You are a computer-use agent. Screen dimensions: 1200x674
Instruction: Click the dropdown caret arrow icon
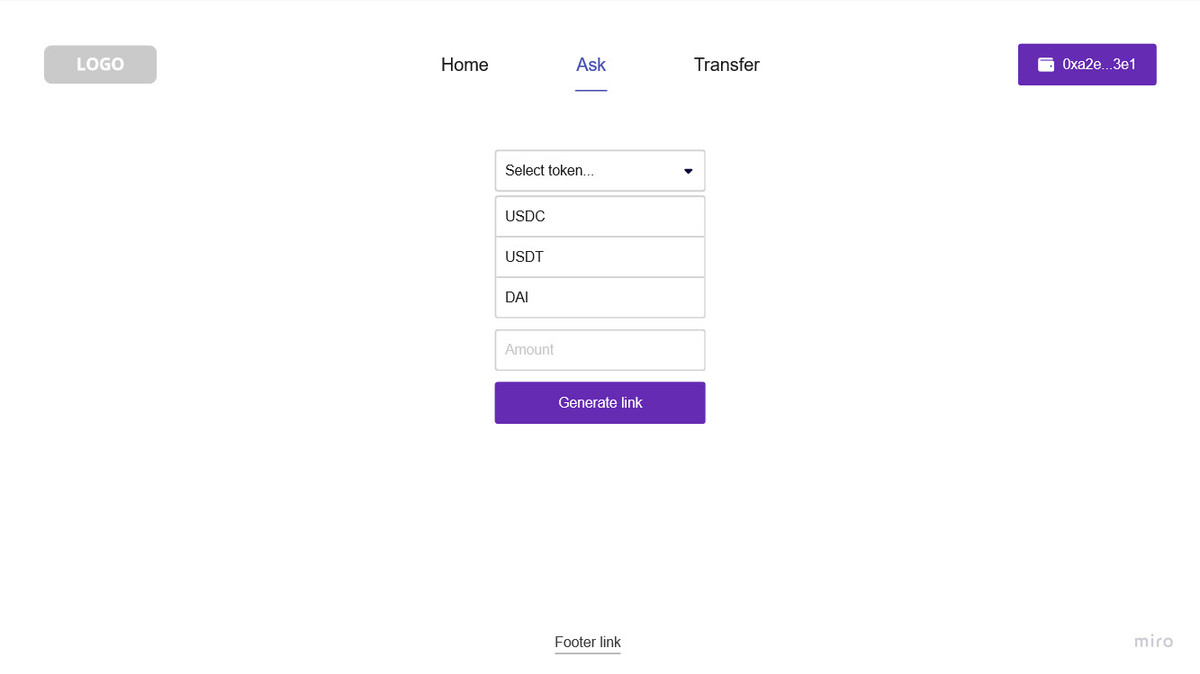(688, 171)
